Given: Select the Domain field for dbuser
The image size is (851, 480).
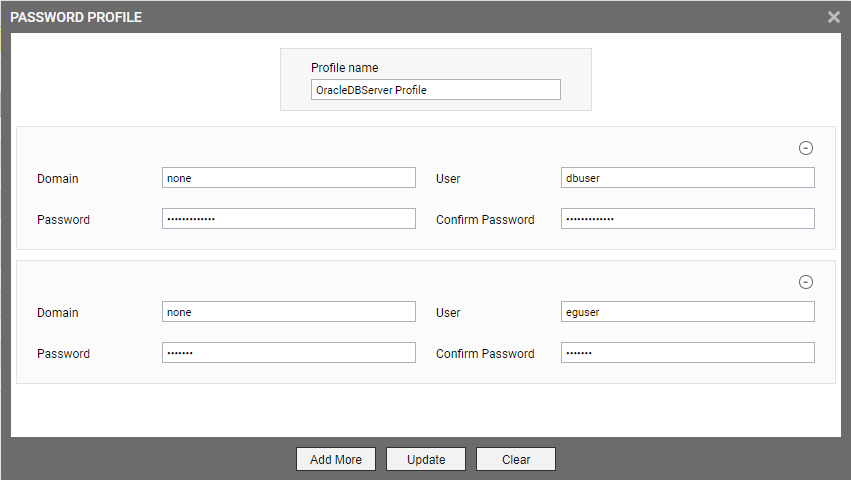Looking at the screenshot, I should [289, 178].
